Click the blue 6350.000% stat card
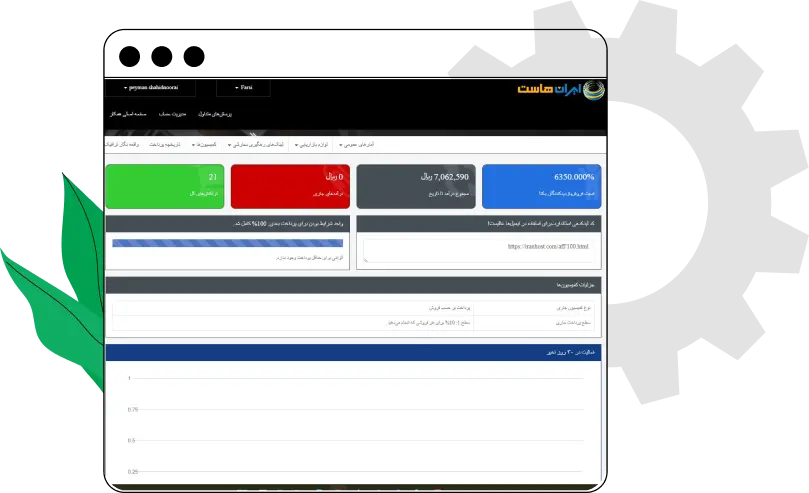 541,186
